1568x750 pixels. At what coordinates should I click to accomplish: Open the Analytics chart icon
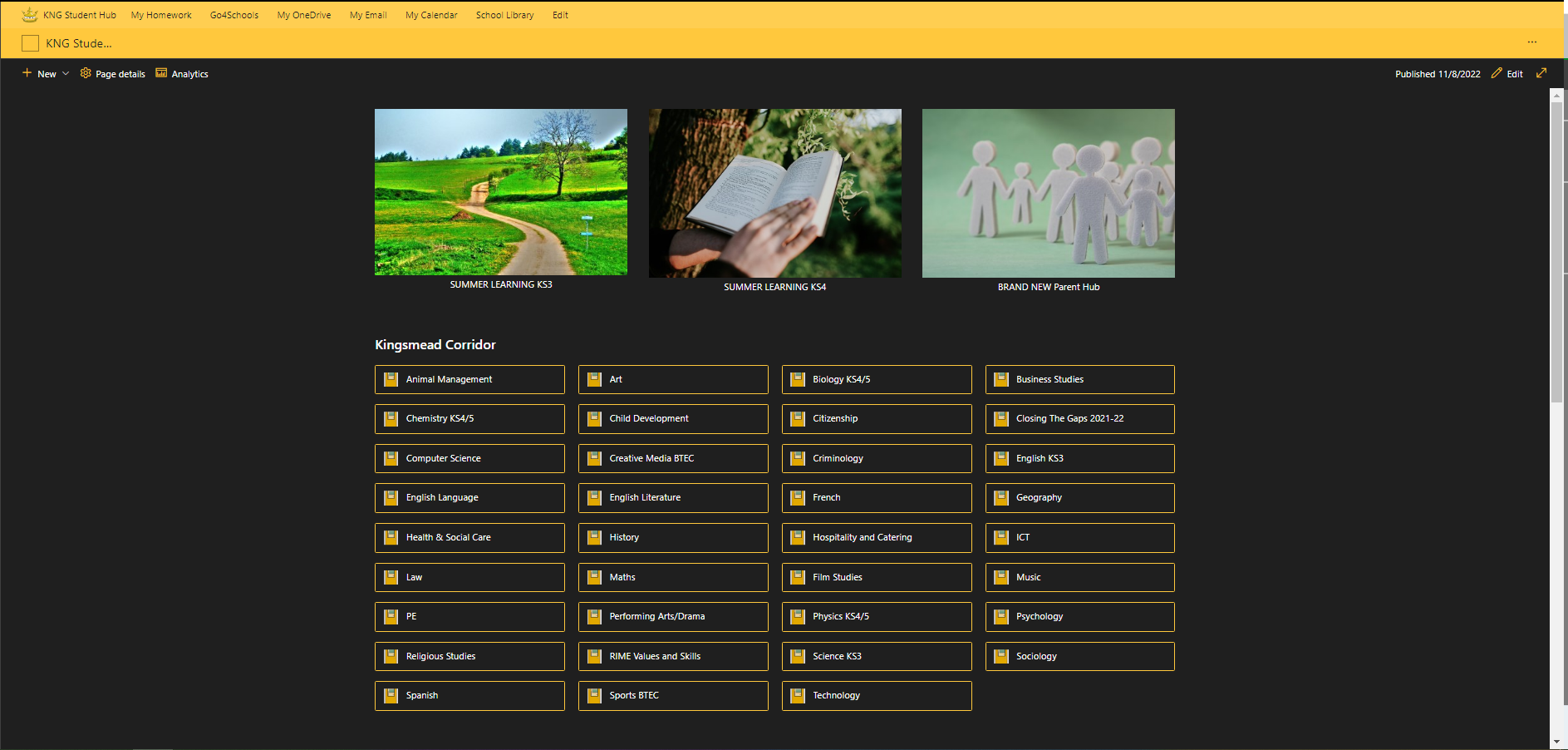coord(161,73)
